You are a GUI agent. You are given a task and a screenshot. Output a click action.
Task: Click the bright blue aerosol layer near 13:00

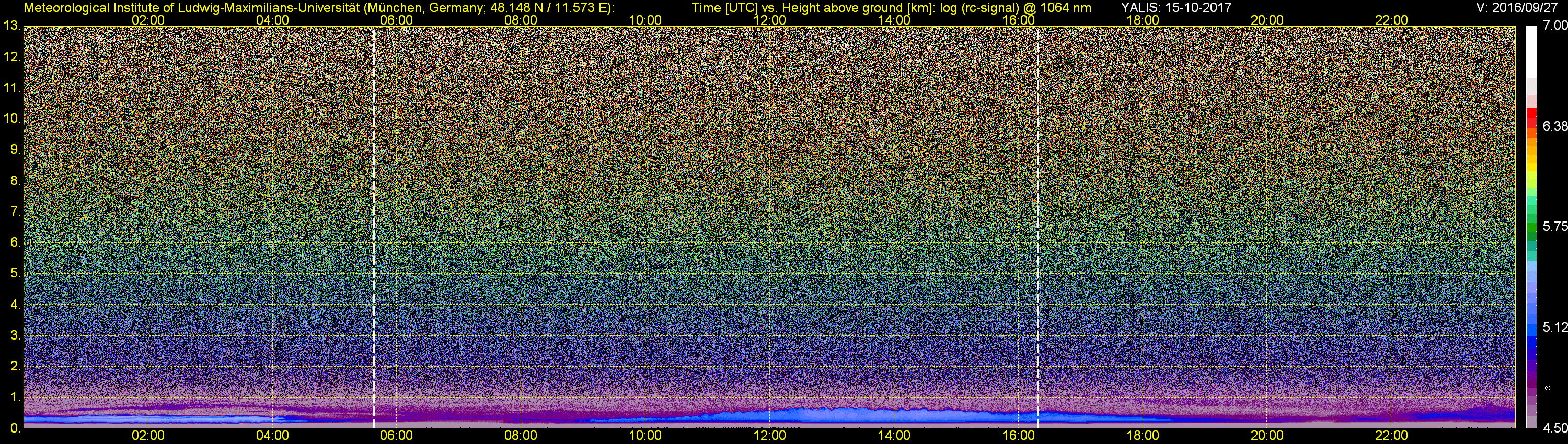point(832,415)
